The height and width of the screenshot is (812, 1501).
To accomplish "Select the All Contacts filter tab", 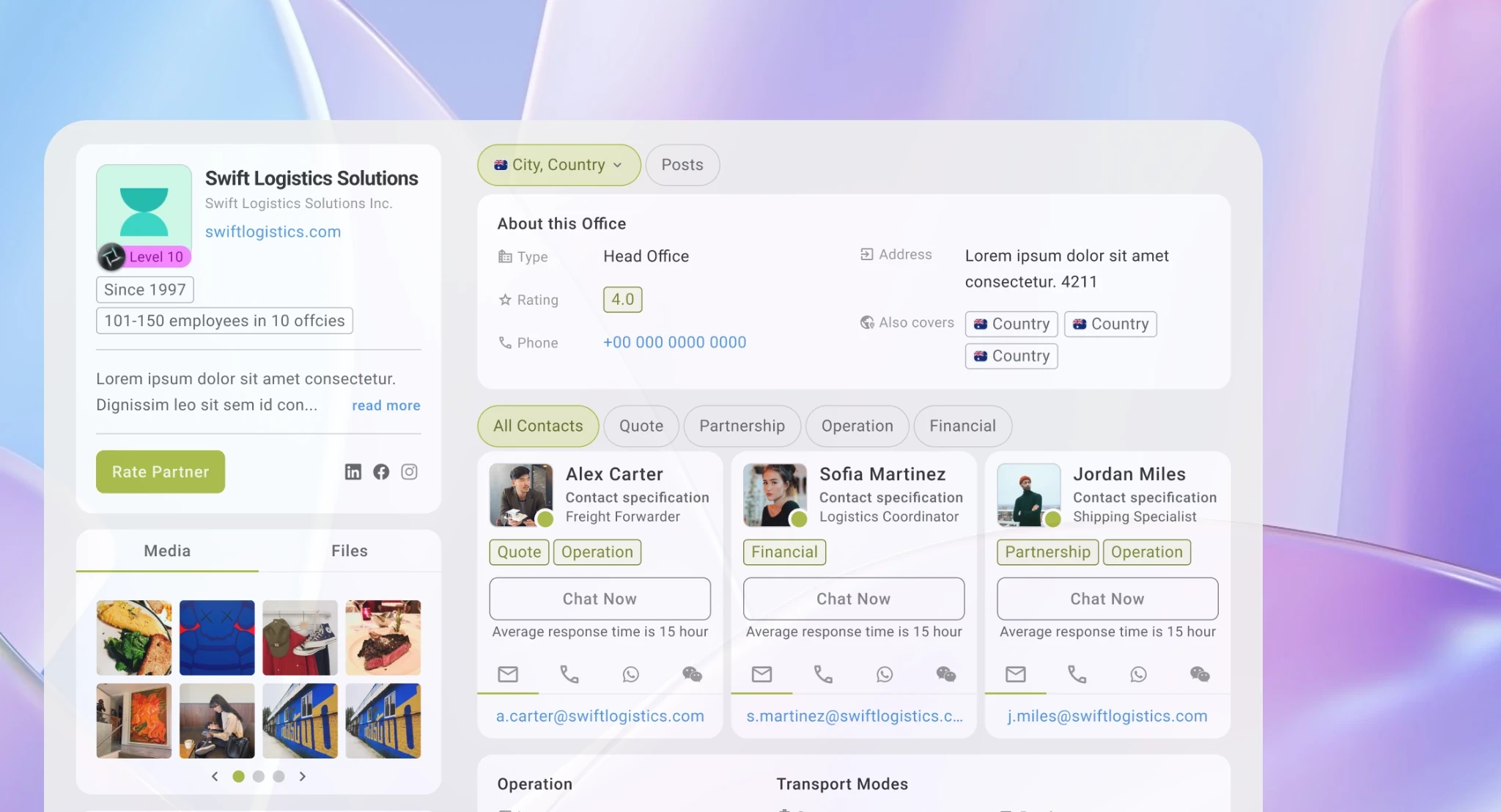I will pos(538,426).
